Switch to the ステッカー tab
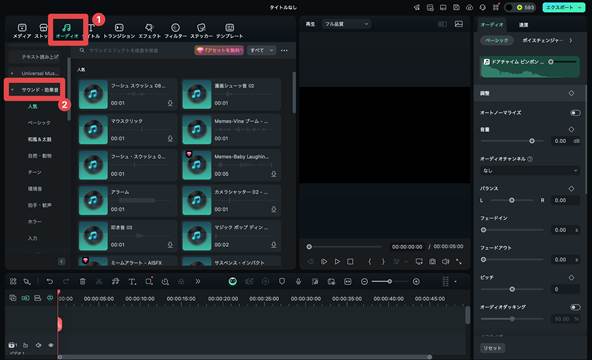This screenshot has width=592, height=360. 201,31
